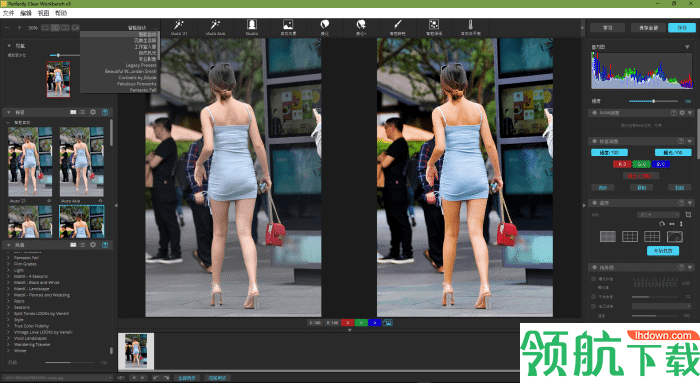Click the crop icon in crop panel
700x383 pixels.
click(x=688, y=215)
